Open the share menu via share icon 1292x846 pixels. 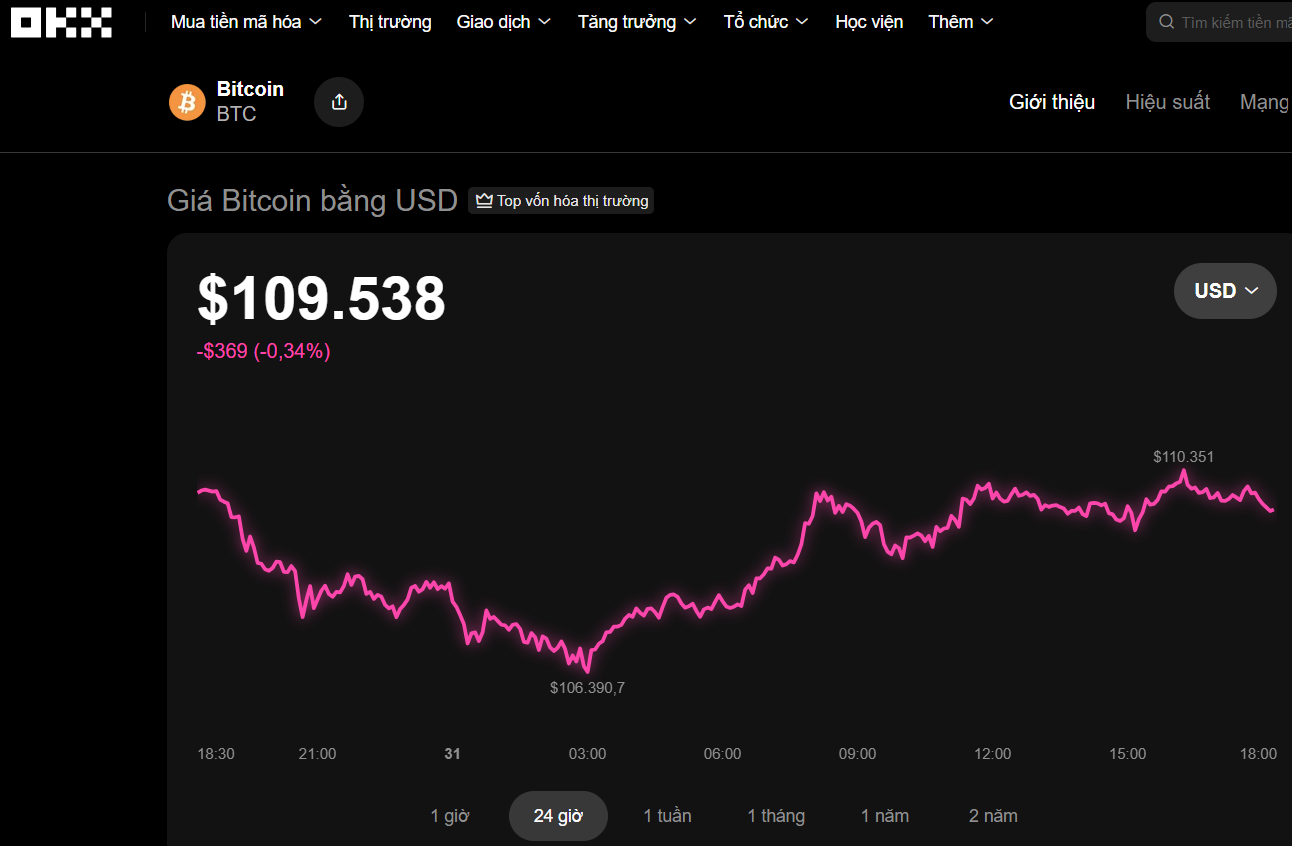point(338,101)
